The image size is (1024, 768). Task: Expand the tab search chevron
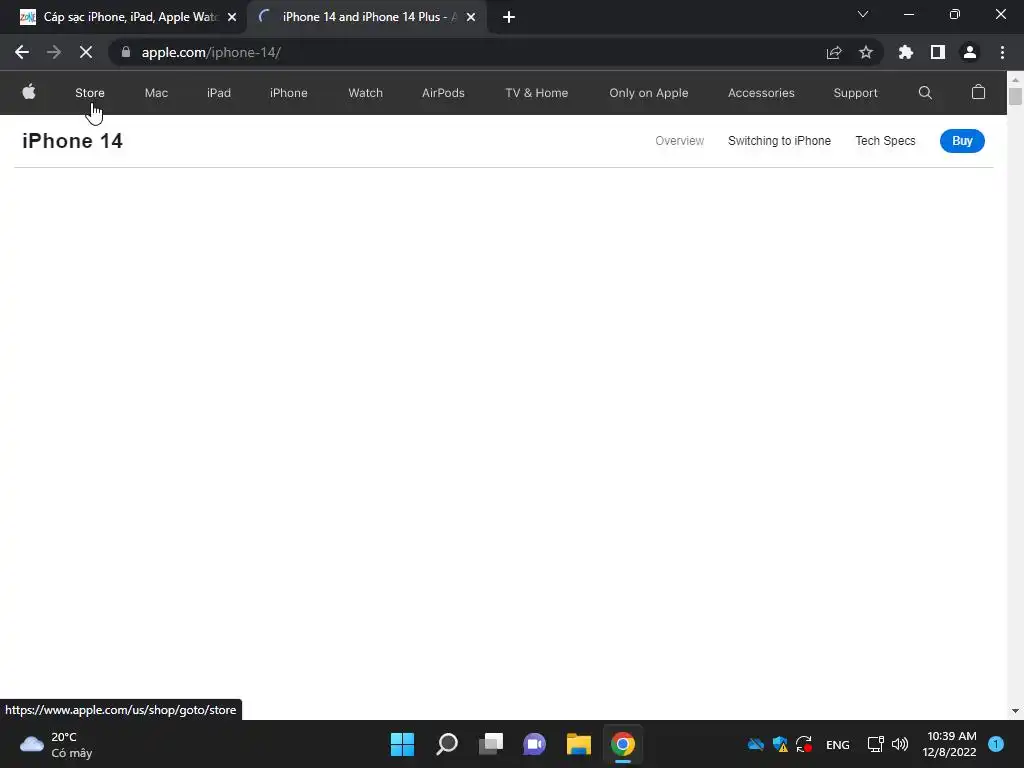863,14
